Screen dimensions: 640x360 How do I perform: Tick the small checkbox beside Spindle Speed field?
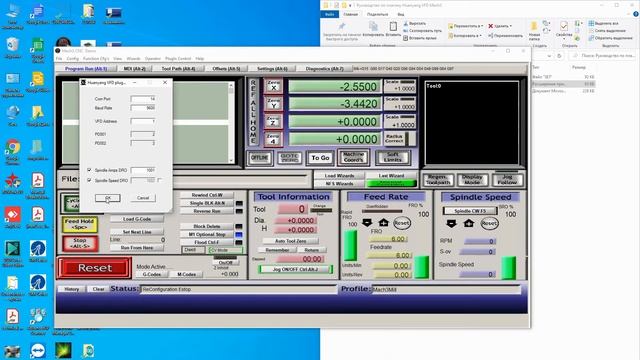pos(160,180)
